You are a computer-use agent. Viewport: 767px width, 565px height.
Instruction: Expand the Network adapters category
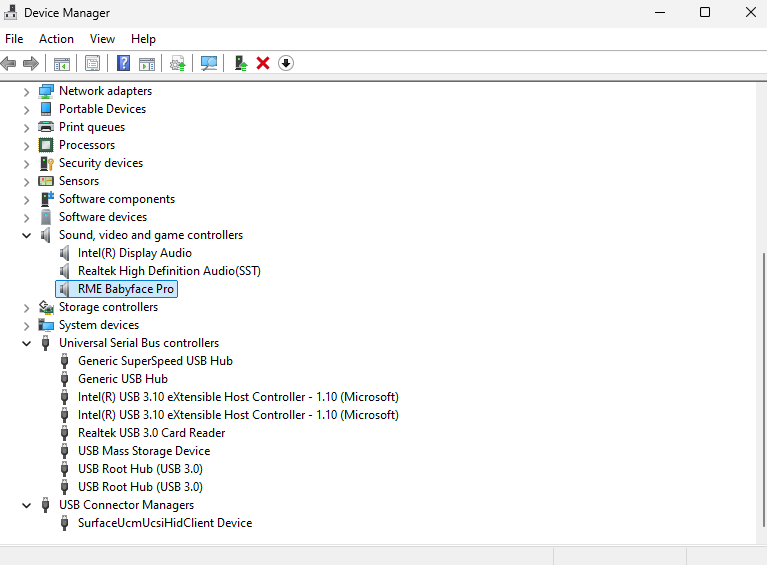27,91
